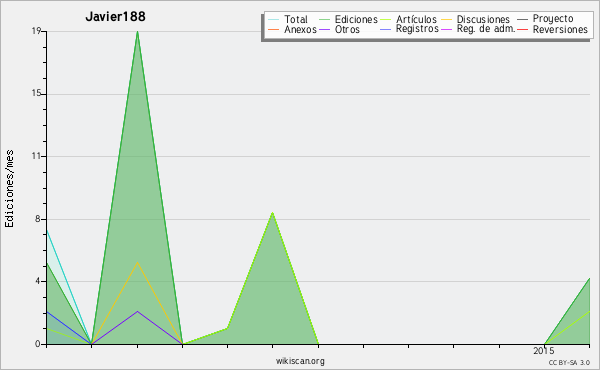
Task: Click the wikiscan.org caption text
Action: 300,361
